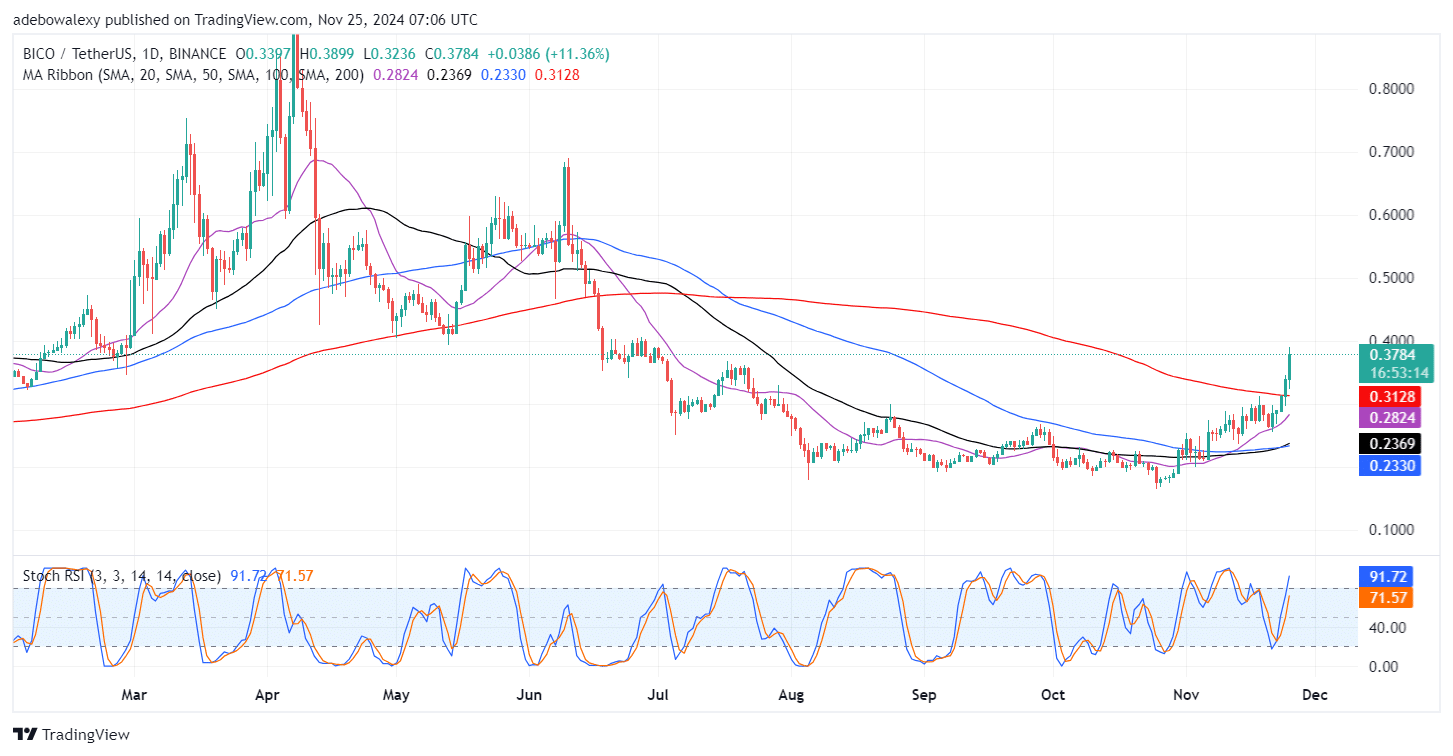Click the published-by header text line
The height and width of the screenshot is (756, 1453).
[245, 20]
